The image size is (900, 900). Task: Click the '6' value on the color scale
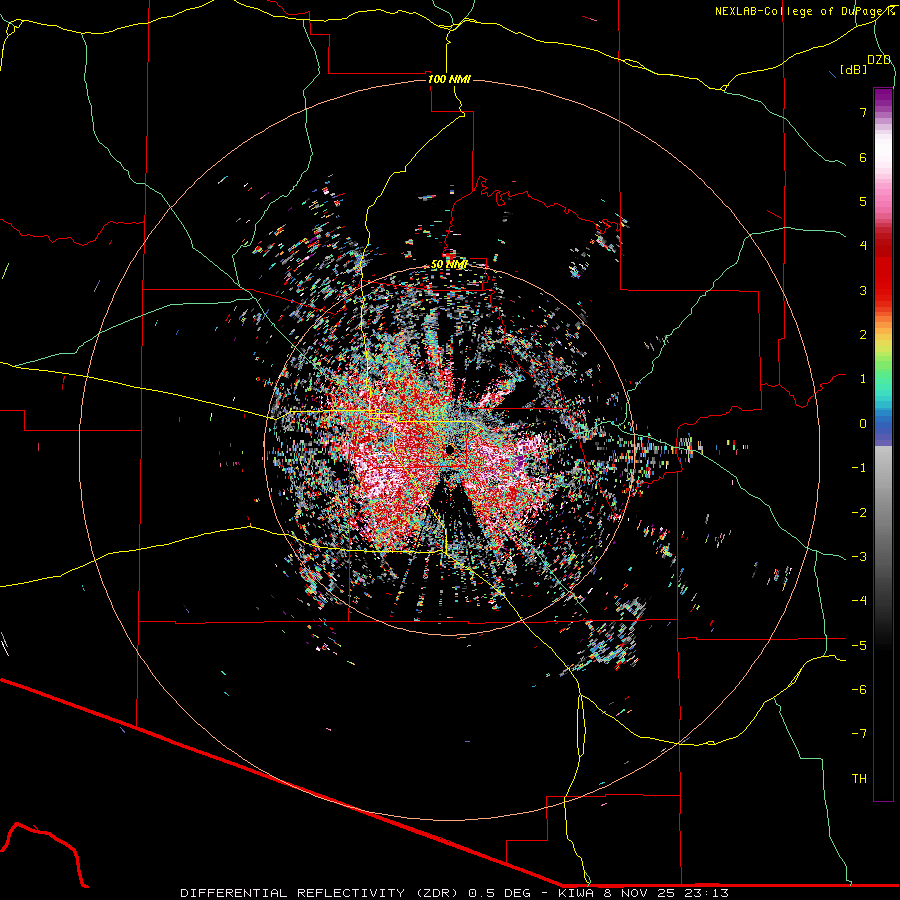point(863,157)
